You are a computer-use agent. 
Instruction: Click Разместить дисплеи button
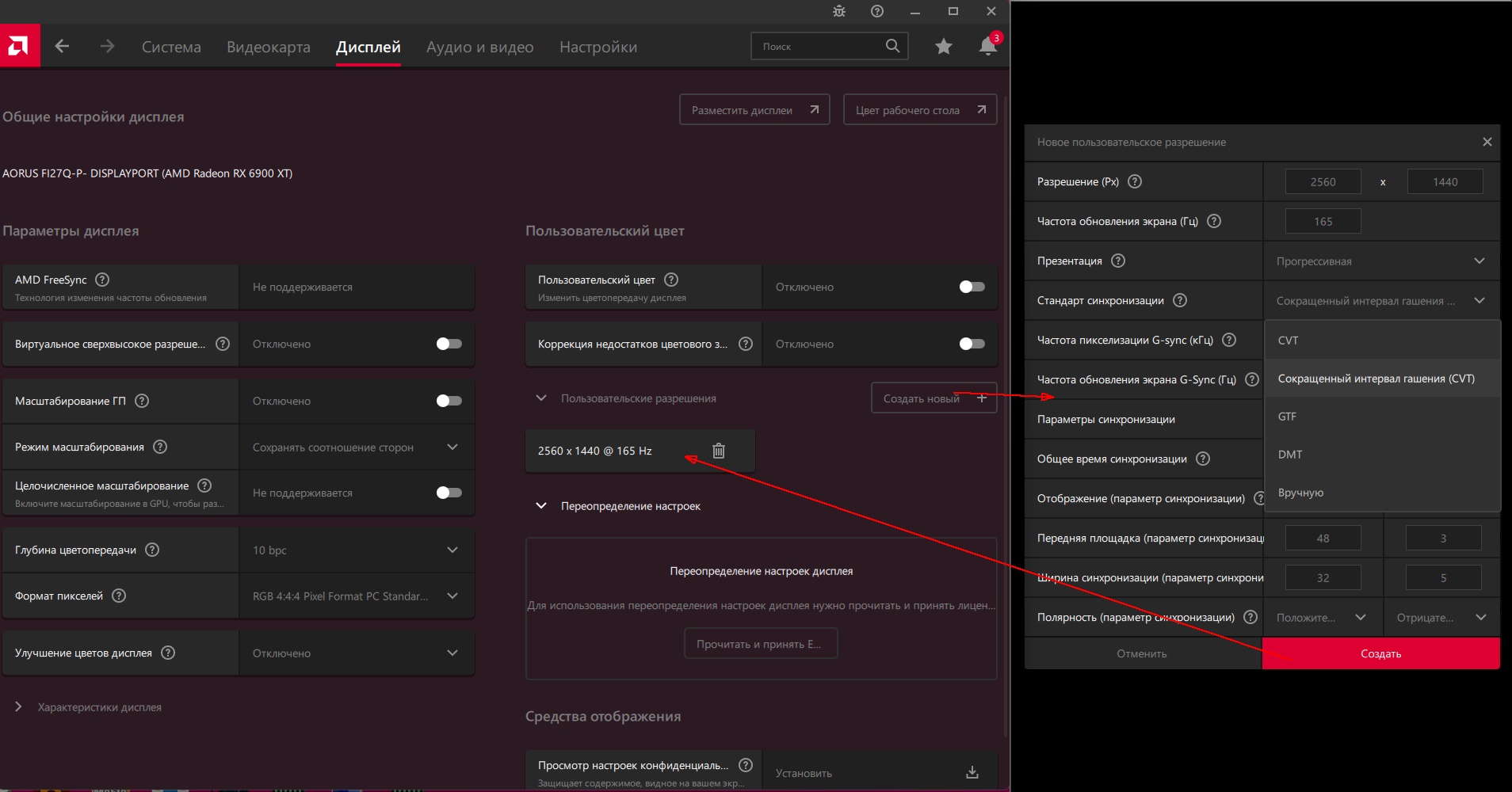tap(754, 110)
